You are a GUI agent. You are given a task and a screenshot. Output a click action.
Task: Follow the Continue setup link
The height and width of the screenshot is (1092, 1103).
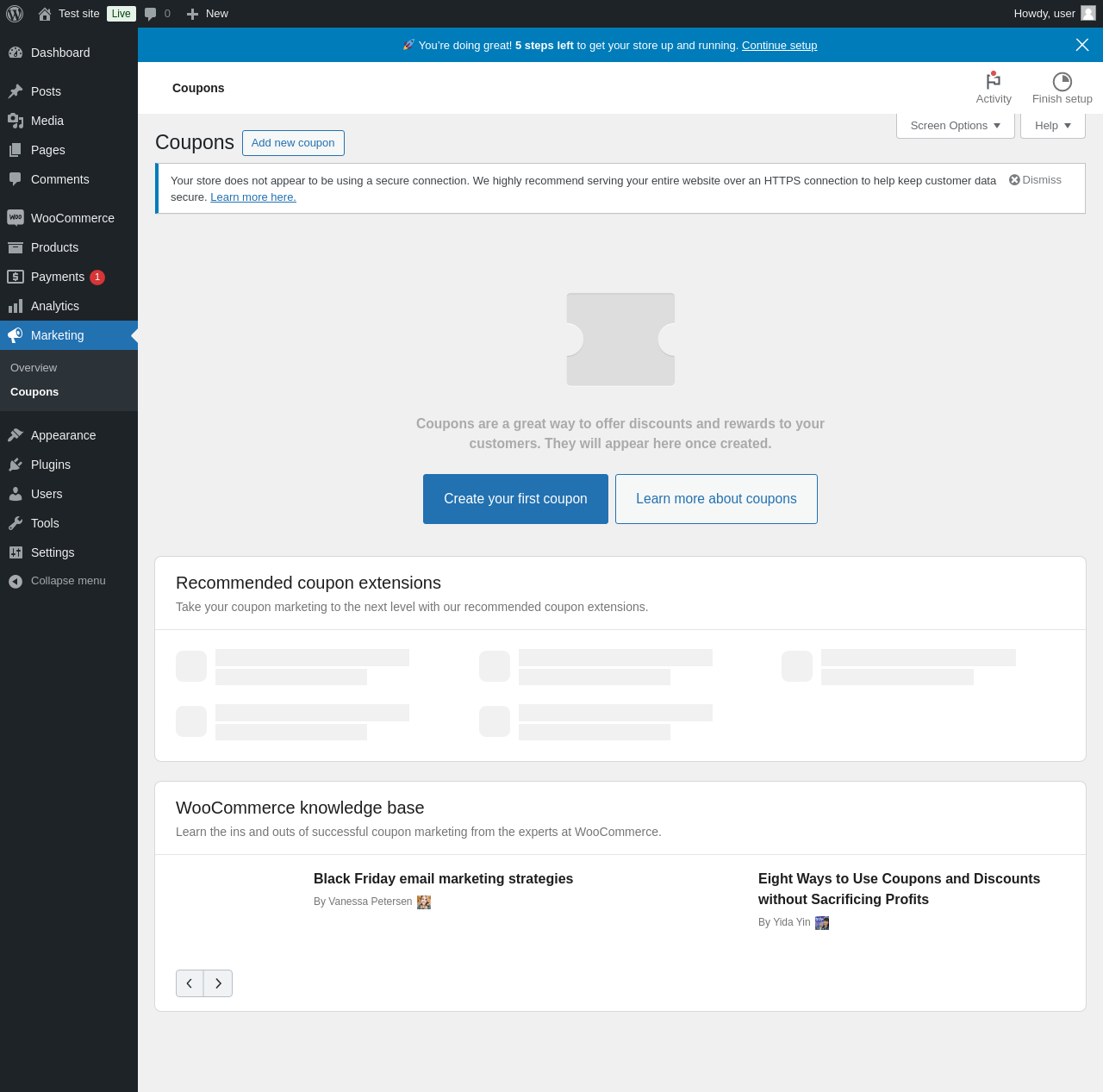[x=780, y=46]
